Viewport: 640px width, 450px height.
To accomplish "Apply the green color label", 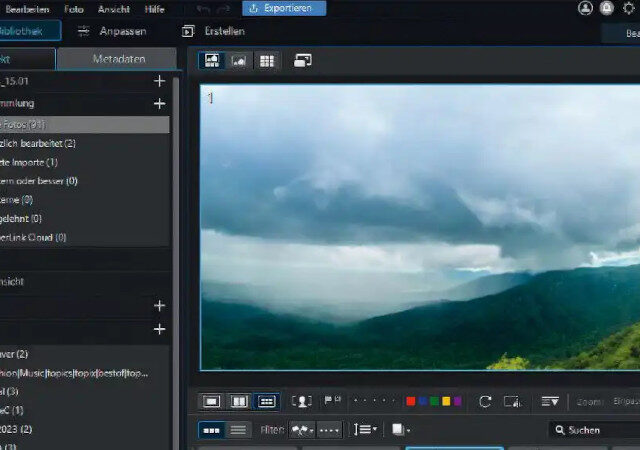I will pyautogui.click(x=435, y=401).
